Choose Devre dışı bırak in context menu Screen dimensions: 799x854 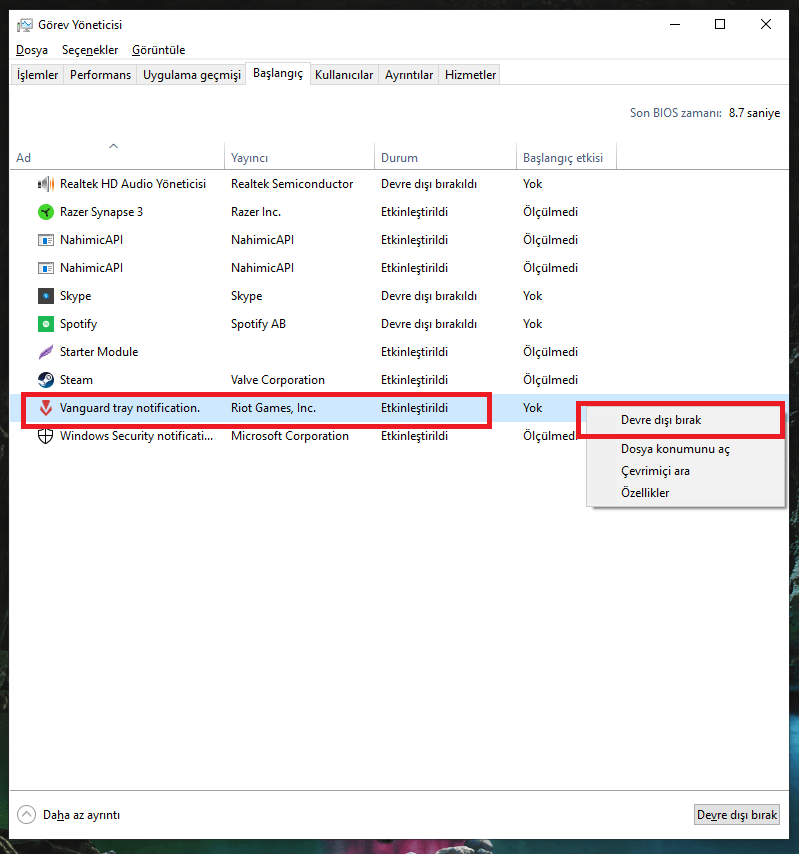[x=685, y=420]
